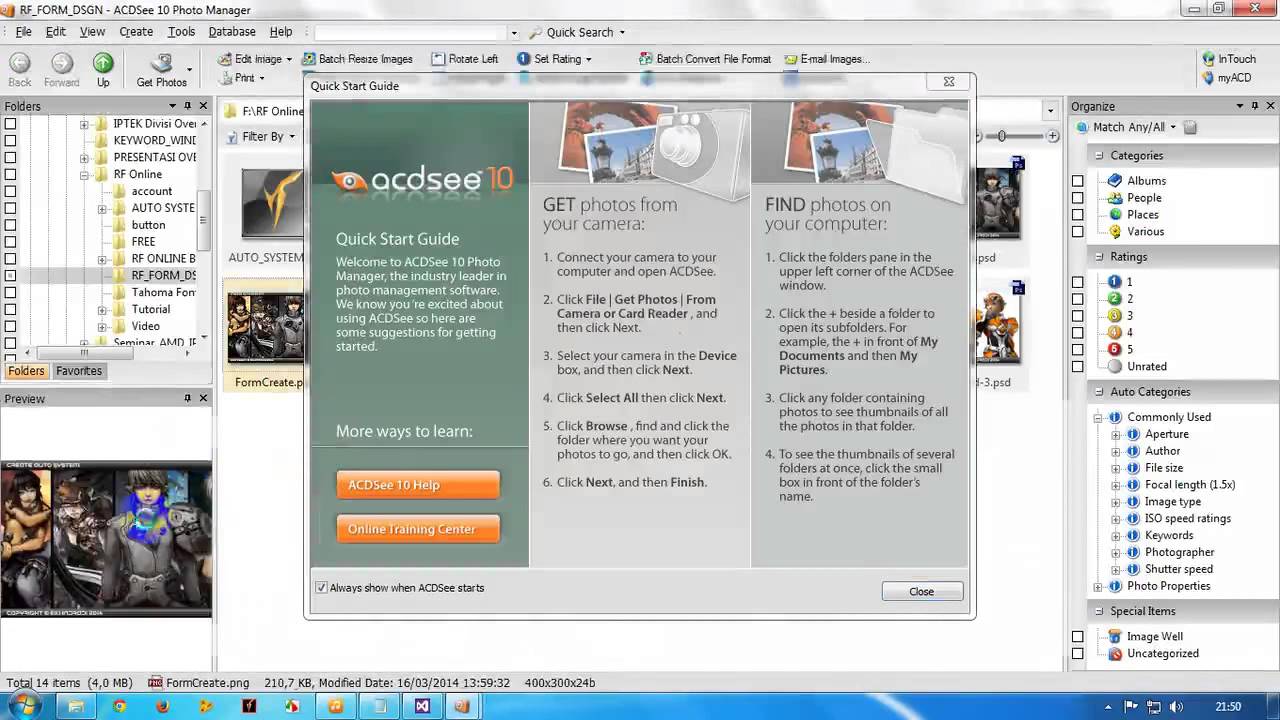Go up one folder with Up icon
Image resolution: width=1280 pixels, height=720 pixels.
point(103,63)
